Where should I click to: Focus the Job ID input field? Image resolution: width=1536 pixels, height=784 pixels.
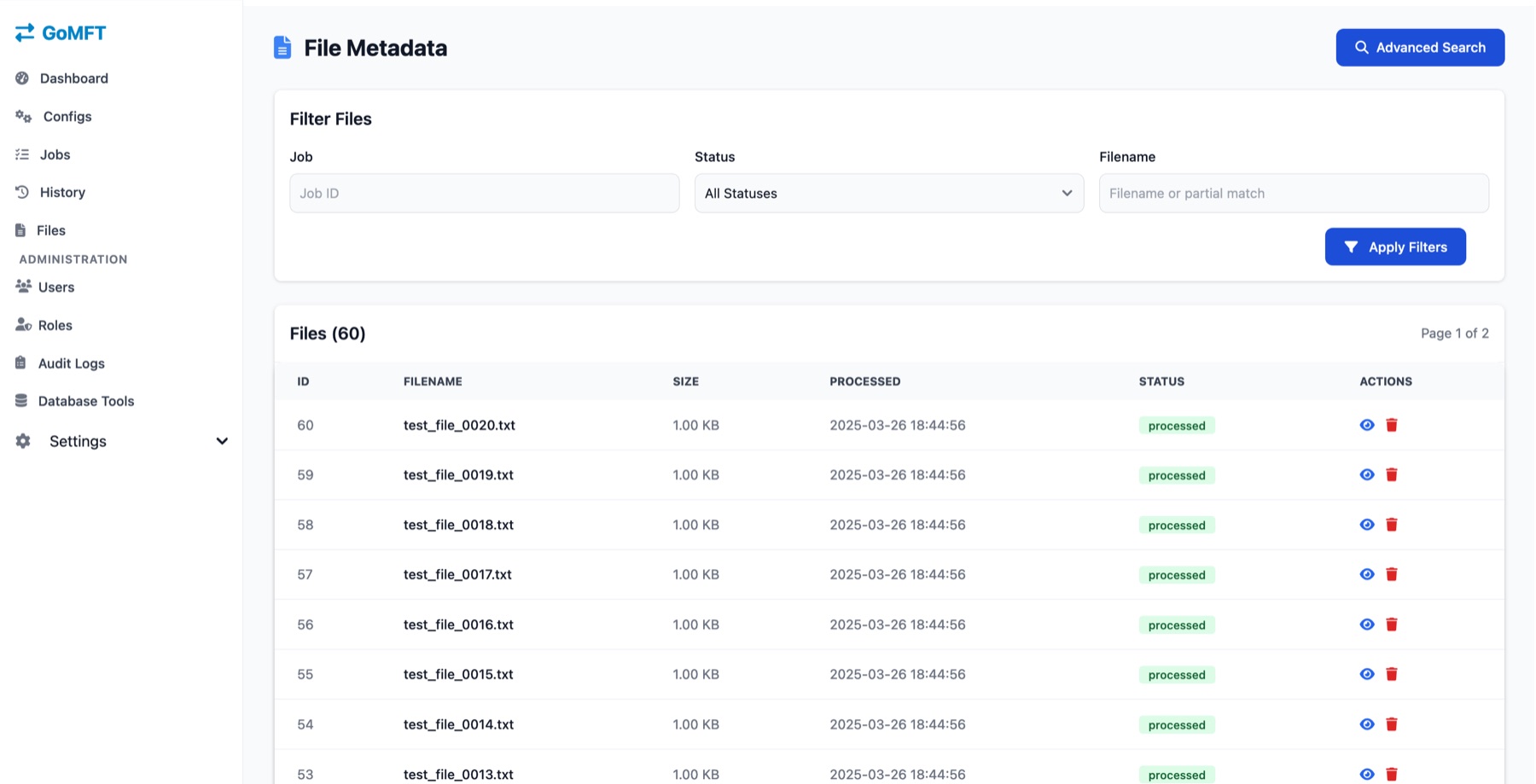pos(485,194)
